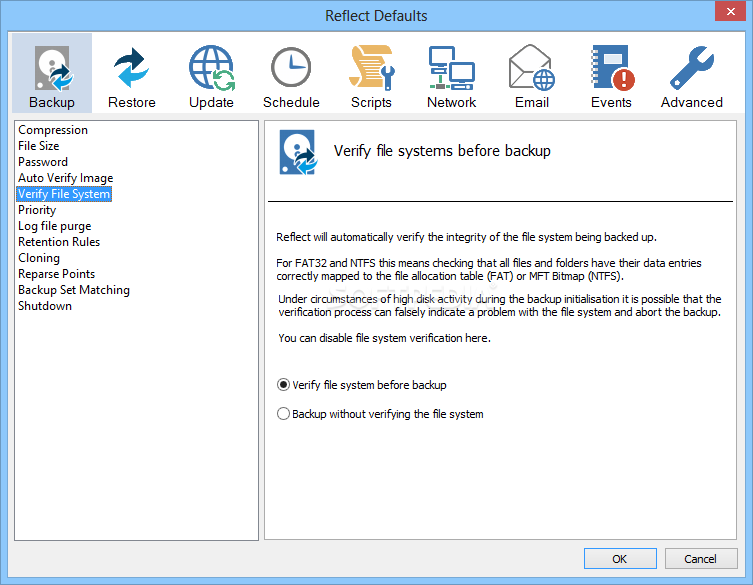
Task: Select Auto Verify Image in the list
Action: point(65,178)
